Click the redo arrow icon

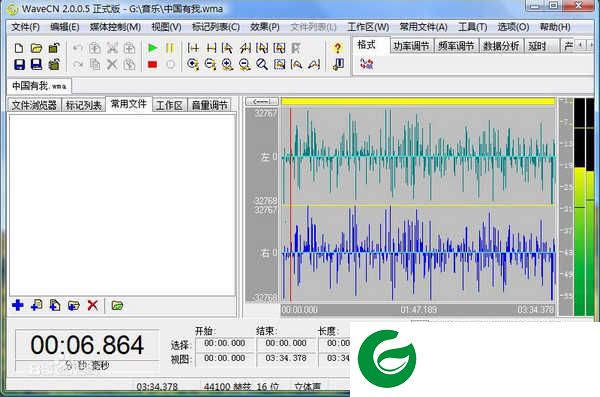click(78, 64)
